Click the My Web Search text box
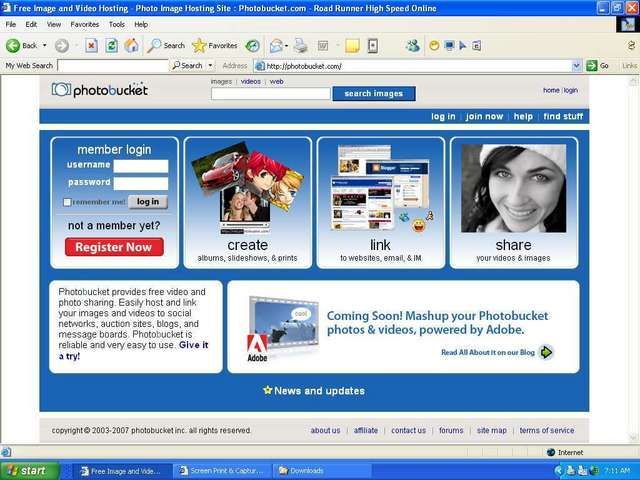640x480 pixels. [113, 65]
